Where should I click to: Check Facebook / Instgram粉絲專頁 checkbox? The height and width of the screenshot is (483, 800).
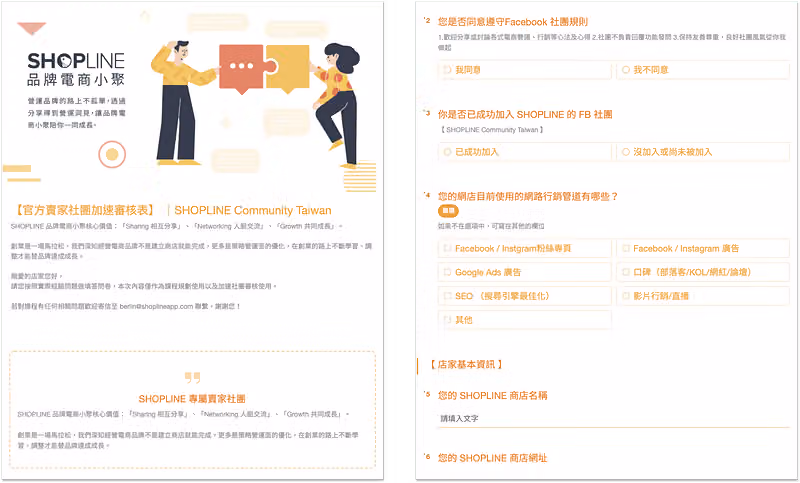524,248
